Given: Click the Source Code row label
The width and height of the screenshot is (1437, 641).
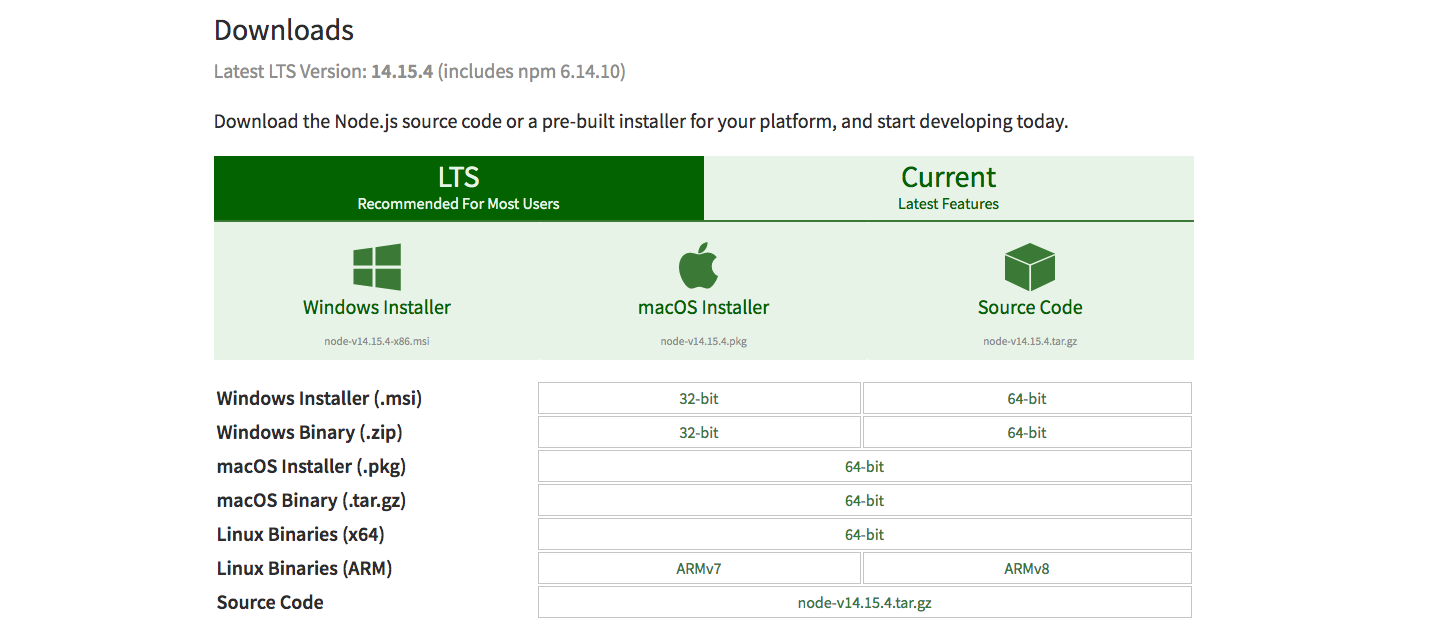Looking at the screenshot, I should tap(270, 602).
